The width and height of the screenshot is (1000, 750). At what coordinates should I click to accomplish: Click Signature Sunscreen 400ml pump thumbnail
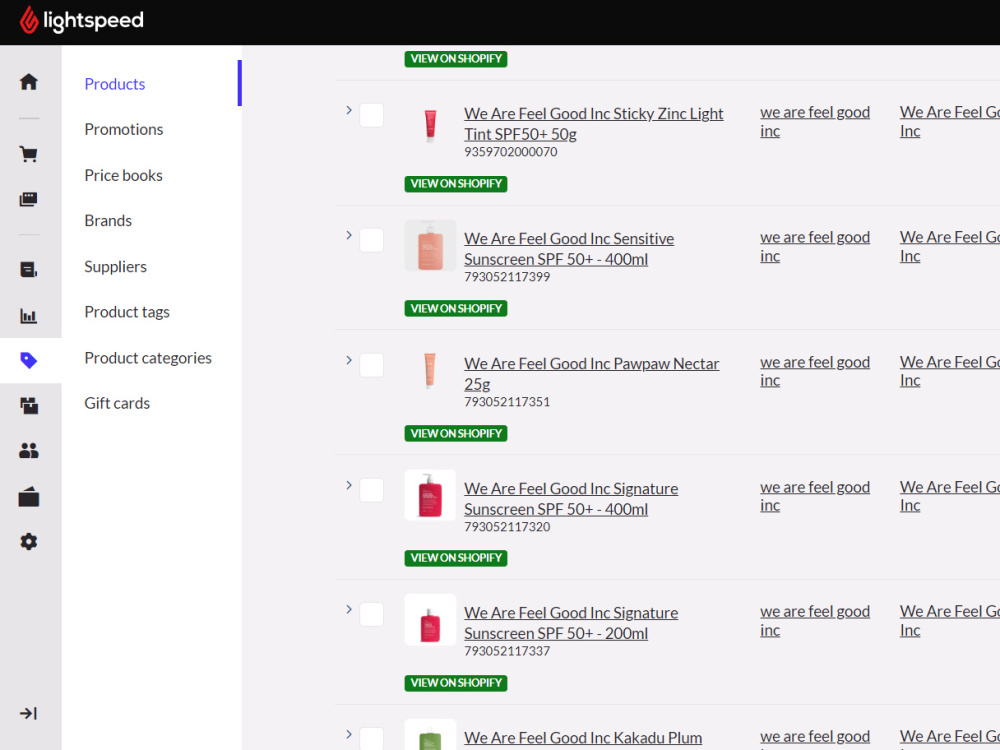point(430,495)
